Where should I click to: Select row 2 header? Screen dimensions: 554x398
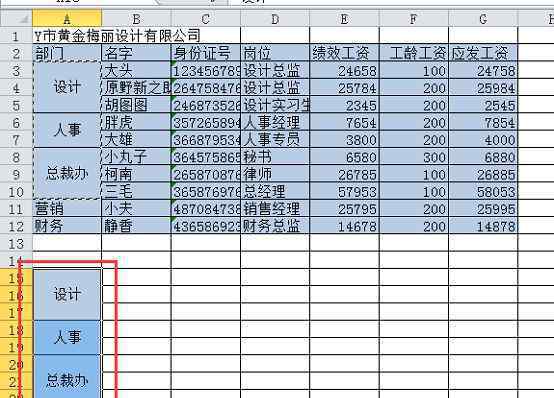[16, 53]
